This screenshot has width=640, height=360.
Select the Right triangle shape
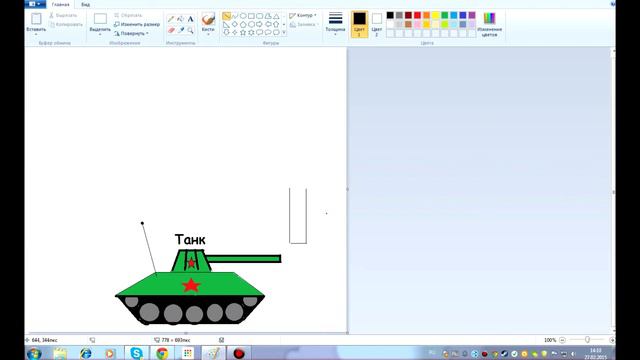[x=227, y=24]
